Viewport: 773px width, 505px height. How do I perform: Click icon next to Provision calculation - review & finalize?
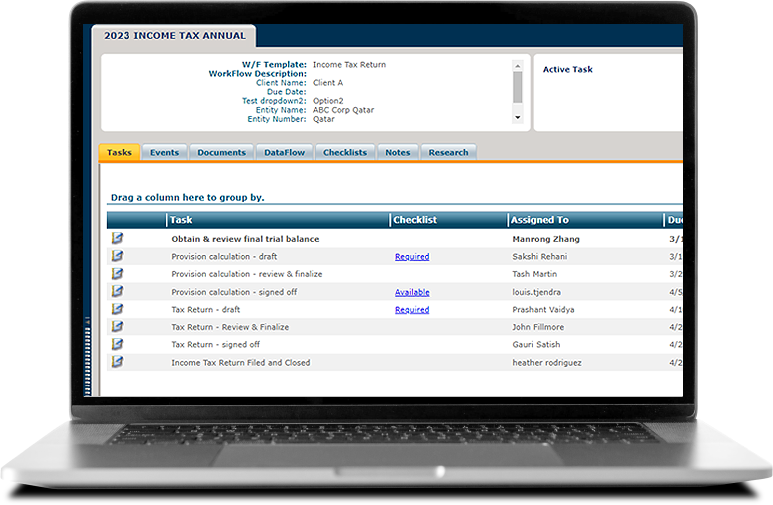tap(117, 274)
